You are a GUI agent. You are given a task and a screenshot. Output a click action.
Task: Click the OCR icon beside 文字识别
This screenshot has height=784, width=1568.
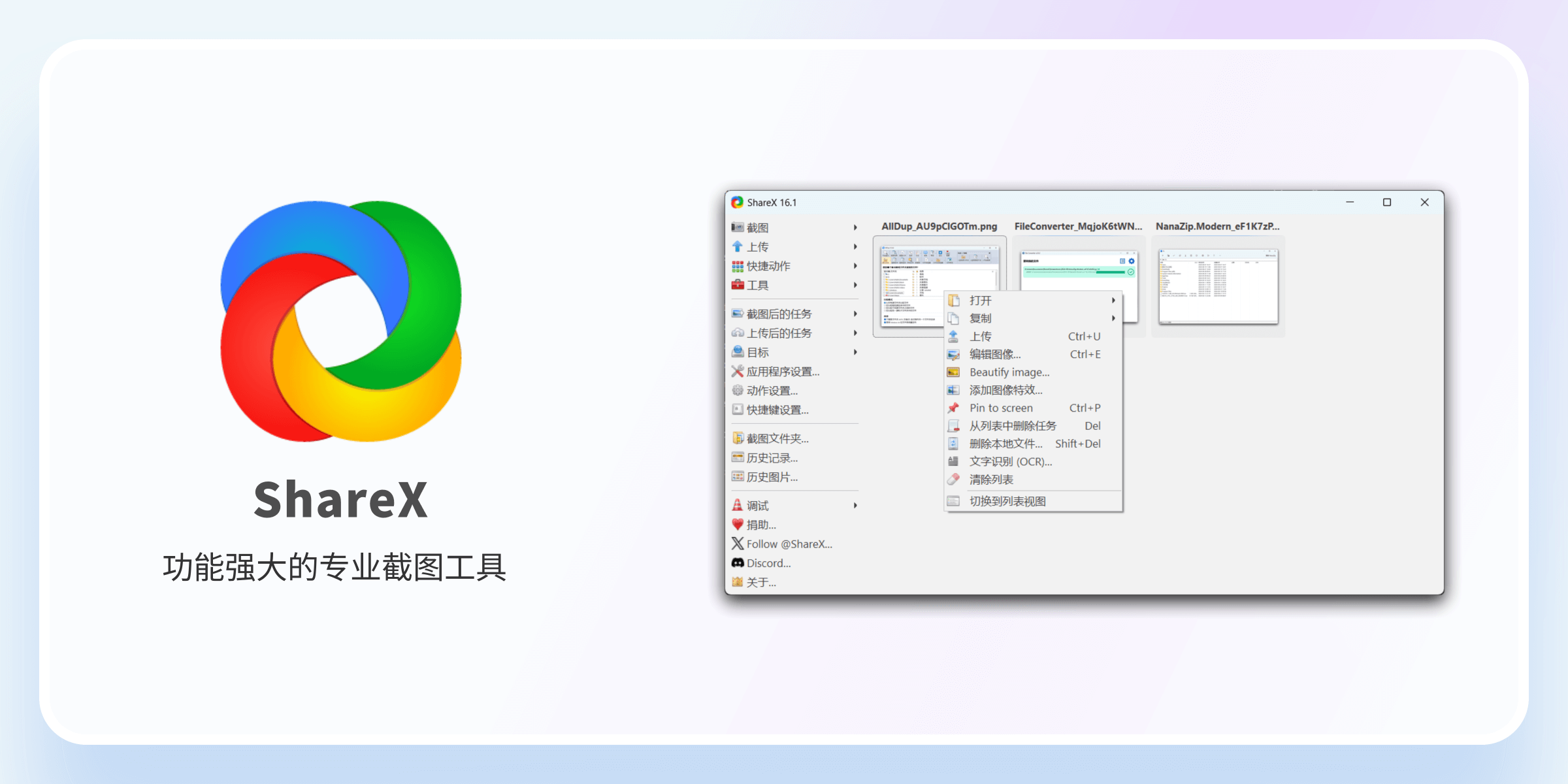click(953, 461)
